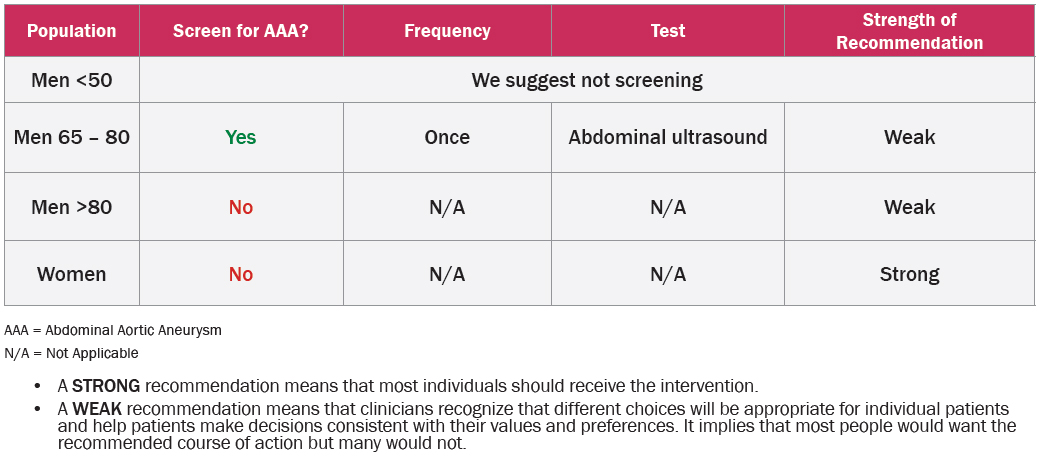Click the Frequency column header
Image resolution: width=1040 pixels, height=457 pixels.
(447, 30)
